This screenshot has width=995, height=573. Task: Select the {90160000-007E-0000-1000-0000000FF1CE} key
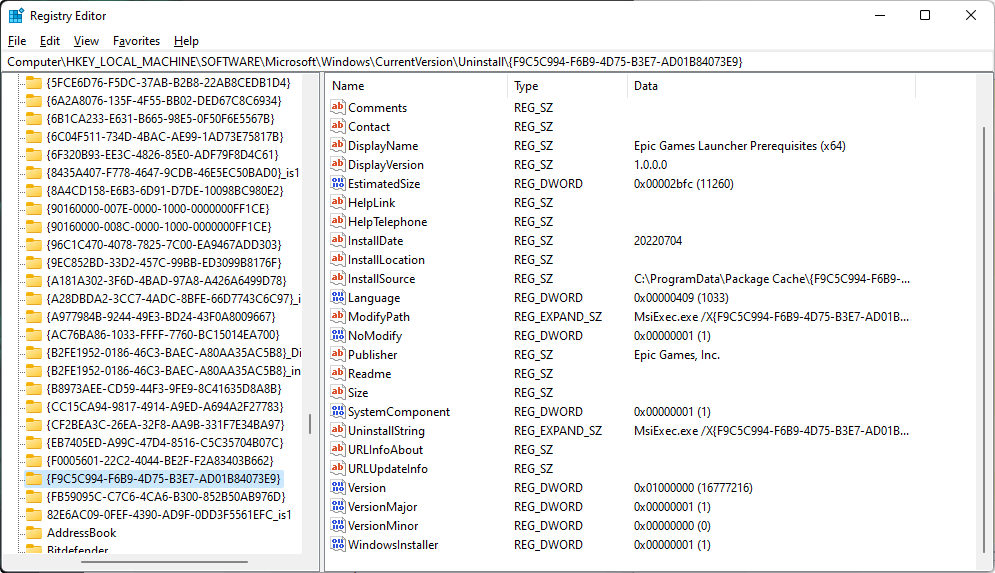tap(158, 209)
